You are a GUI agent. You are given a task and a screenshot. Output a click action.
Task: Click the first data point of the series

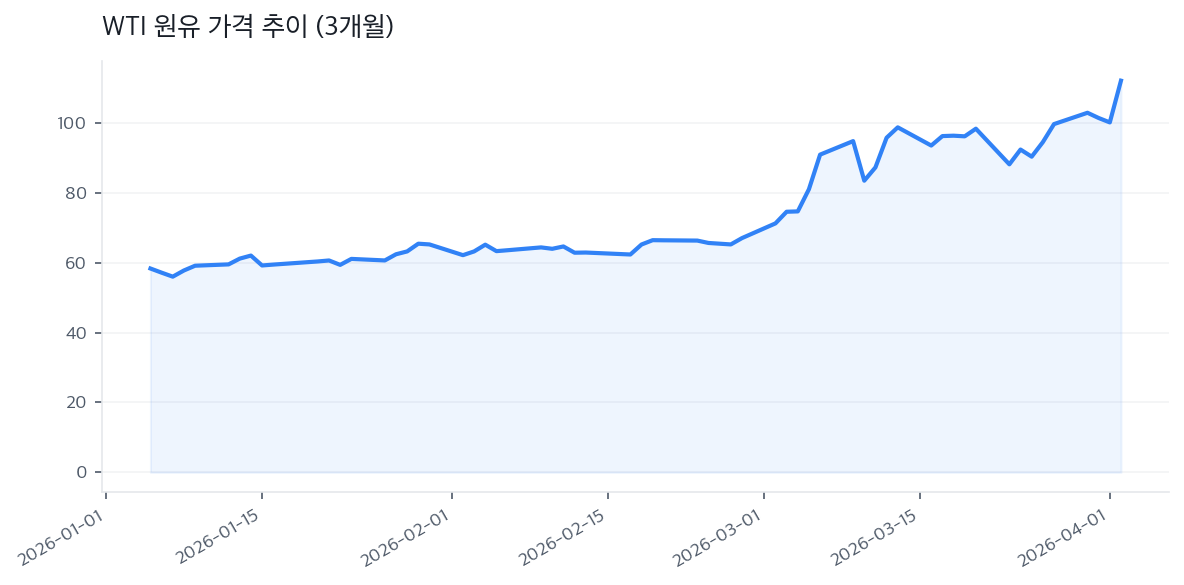coord(150,268)
